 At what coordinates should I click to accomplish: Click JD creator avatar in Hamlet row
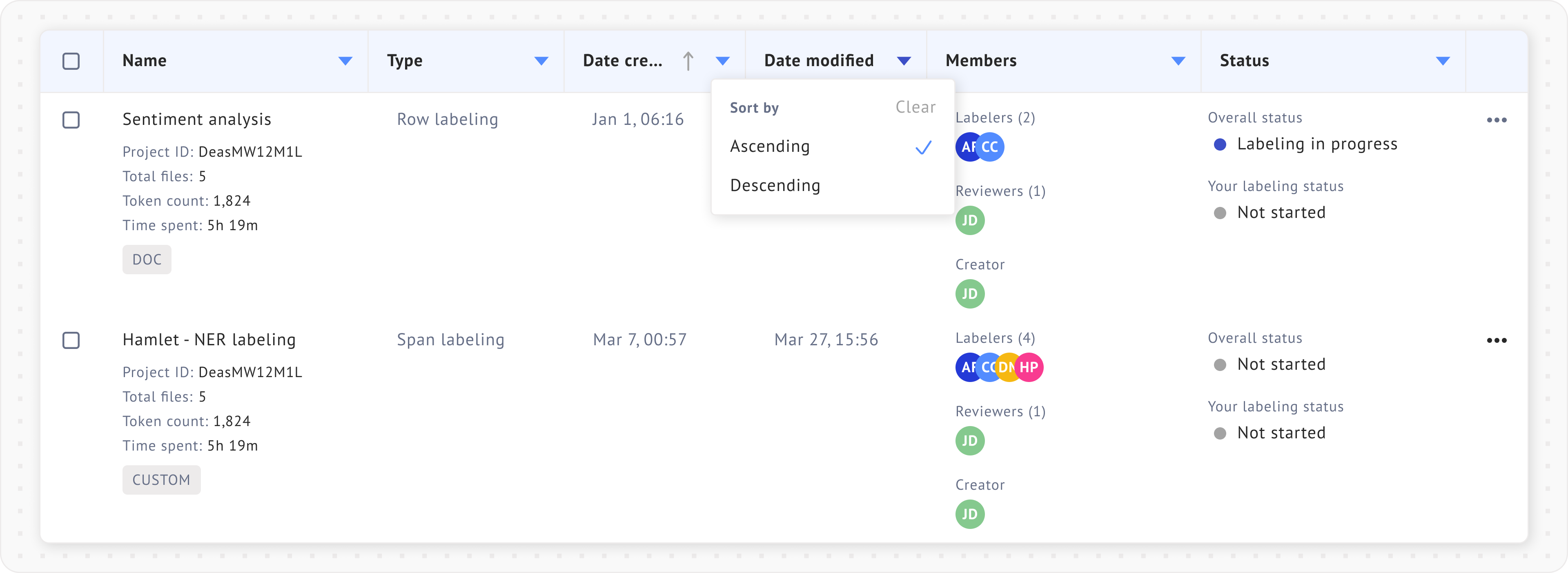coord(970,514)
